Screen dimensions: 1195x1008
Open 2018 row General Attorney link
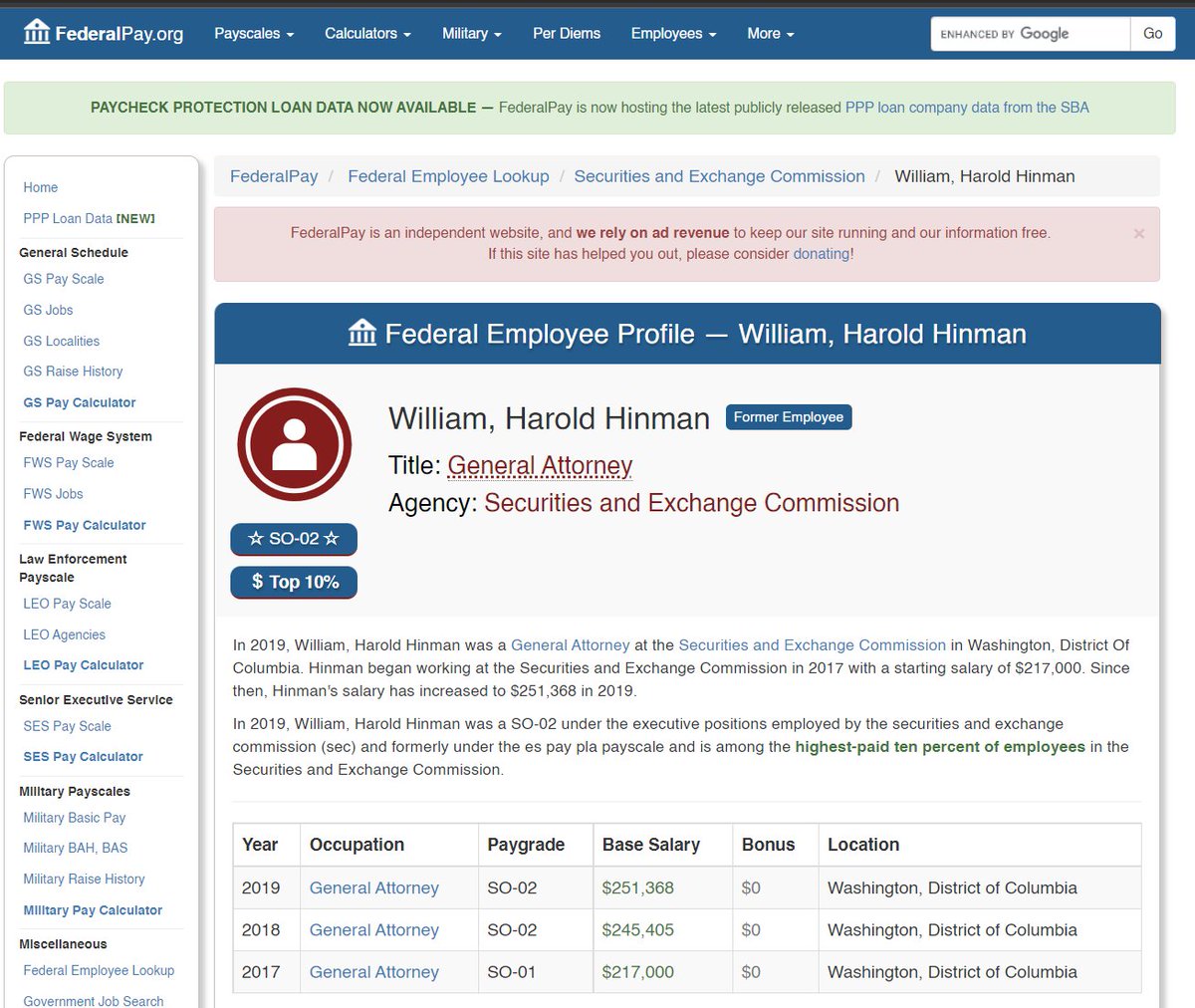coord(374,929)
